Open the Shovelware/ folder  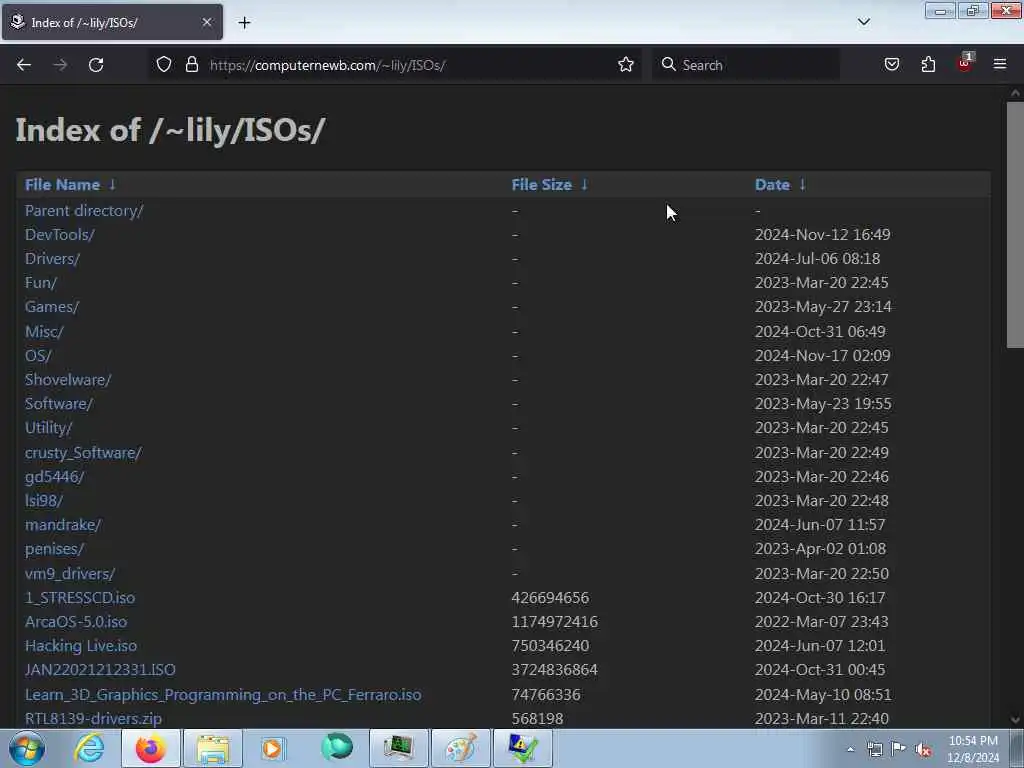68,379
